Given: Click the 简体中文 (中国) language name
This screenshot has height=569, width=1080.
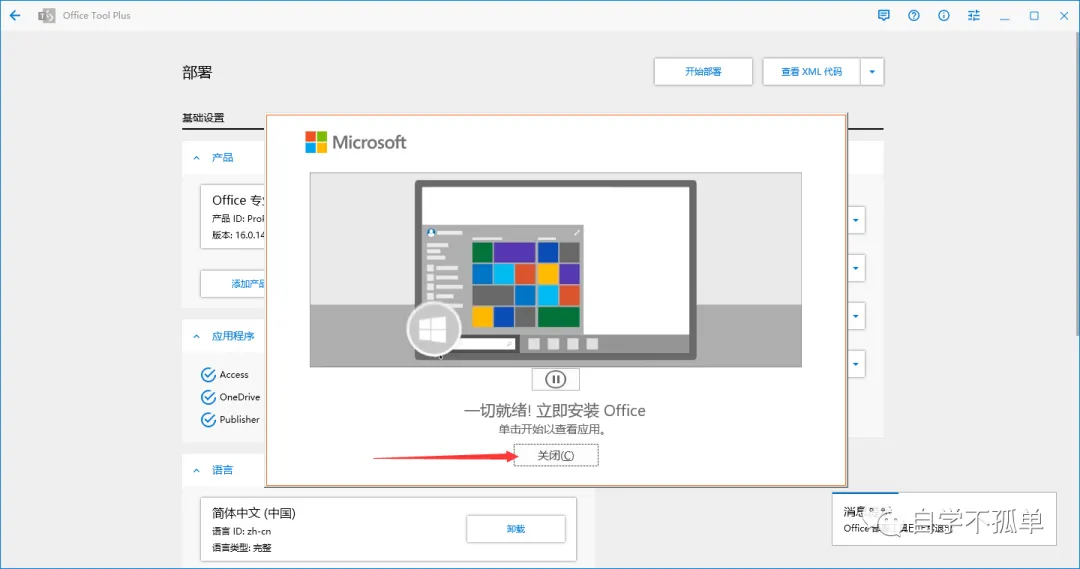Looking at the screenshot, I should (x=253, y=513).
